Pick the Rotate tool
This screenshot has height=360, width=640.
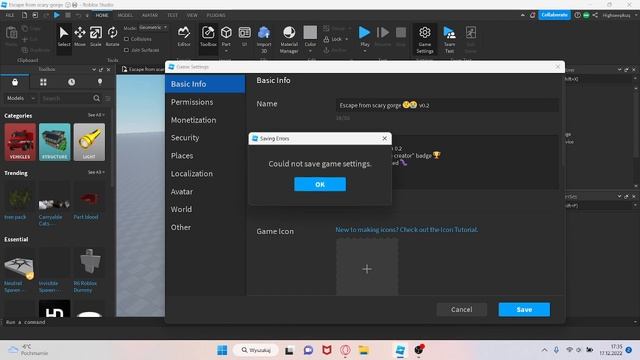(x=112, y=36)
